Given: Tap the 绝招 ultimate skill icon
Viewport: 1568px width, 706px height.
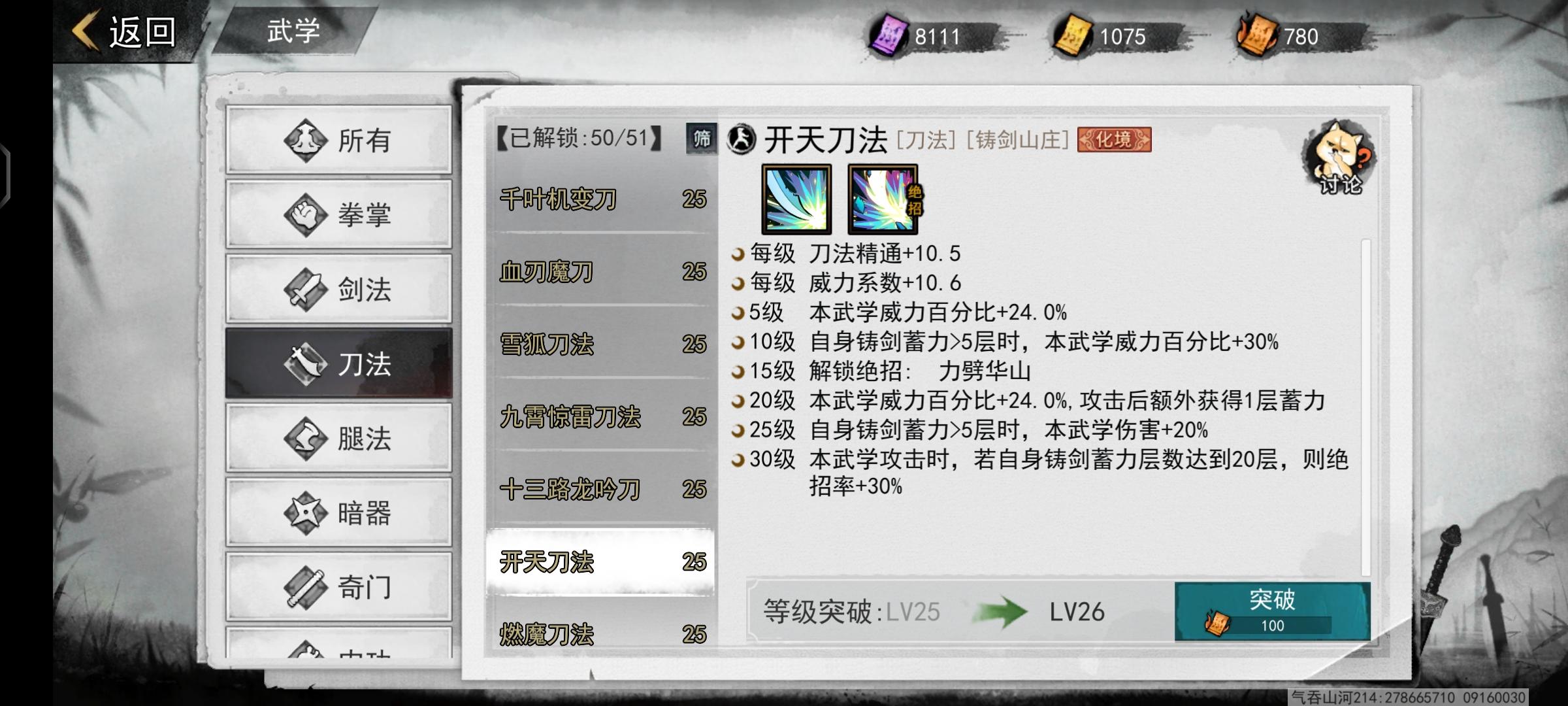Looking at the screenshot, I should pyautogui.click(x=883, y=199).
